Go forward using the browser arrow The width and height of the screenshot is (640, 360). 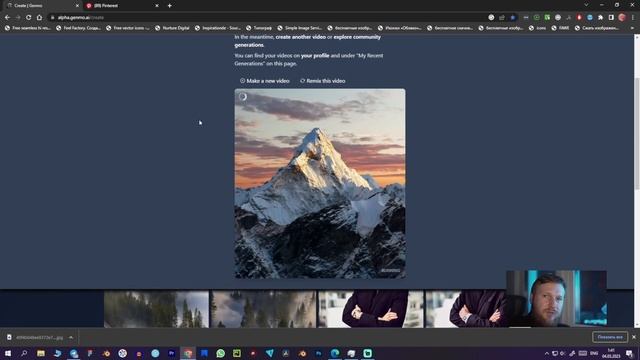18,18
